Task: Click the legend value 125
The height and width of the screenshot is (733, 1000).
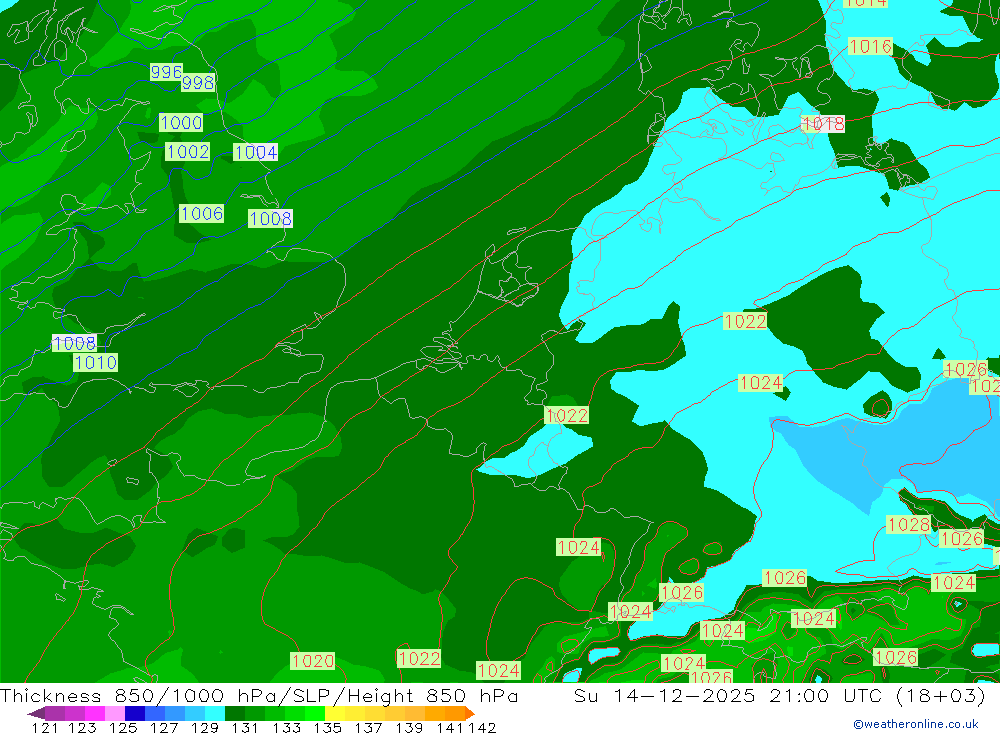Action: (123, 728)
